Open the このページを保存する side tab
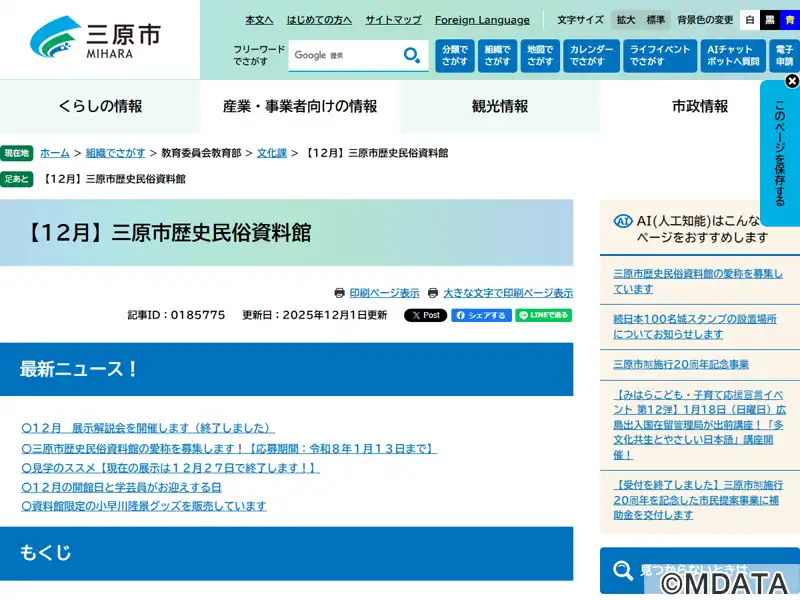This screenshot has width=800, height=600. [780, 155]
